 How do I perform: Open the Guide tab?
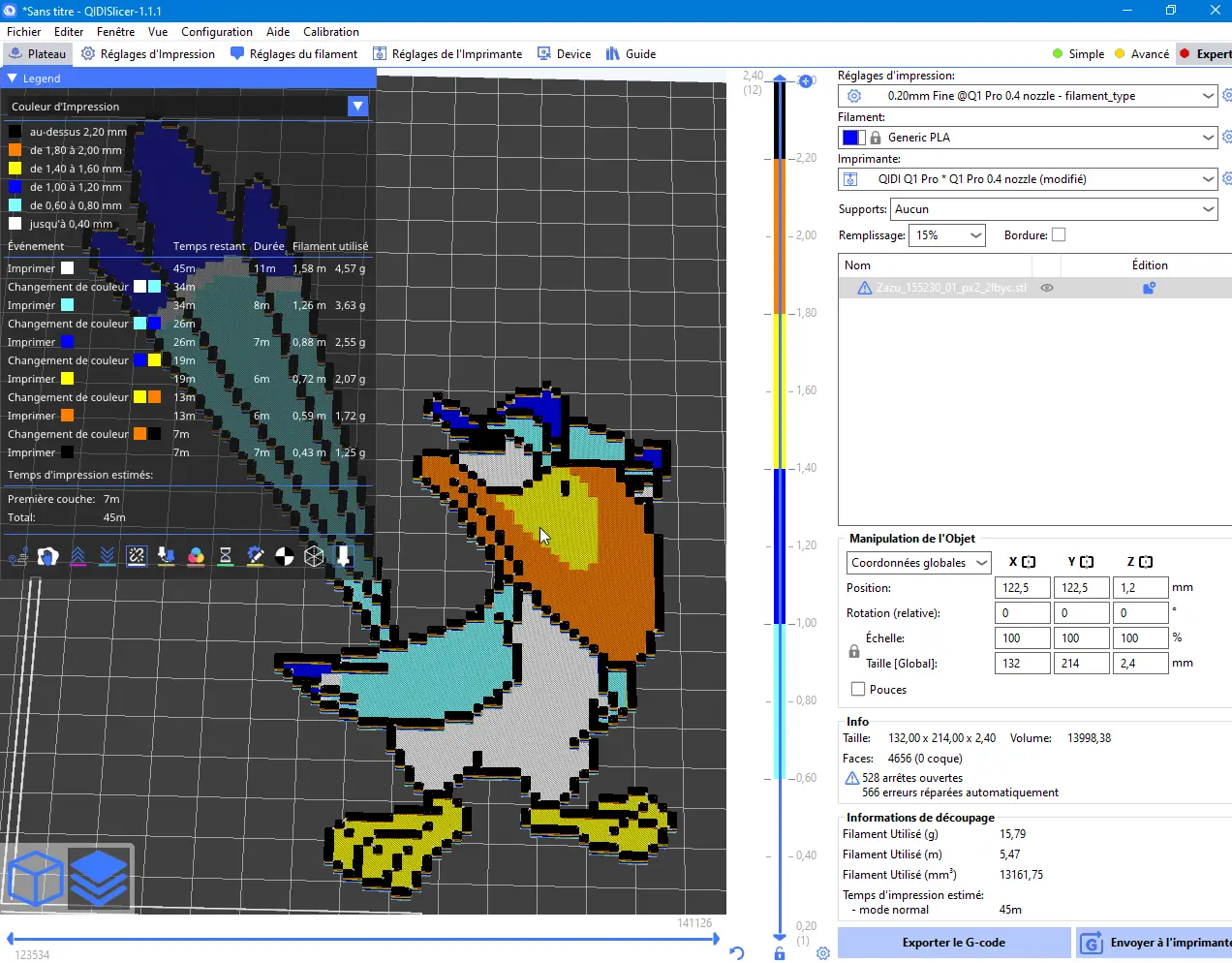(631, 54)
